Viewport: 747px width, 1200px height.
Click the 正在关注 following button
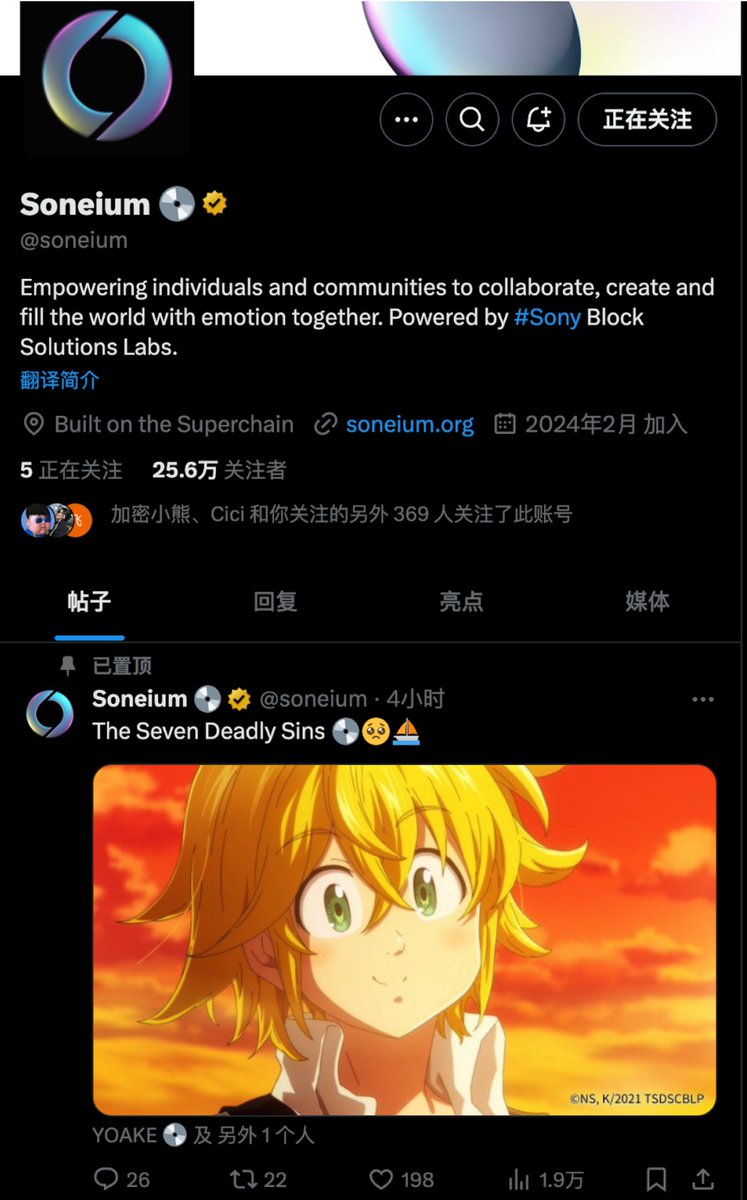(647, 120)
